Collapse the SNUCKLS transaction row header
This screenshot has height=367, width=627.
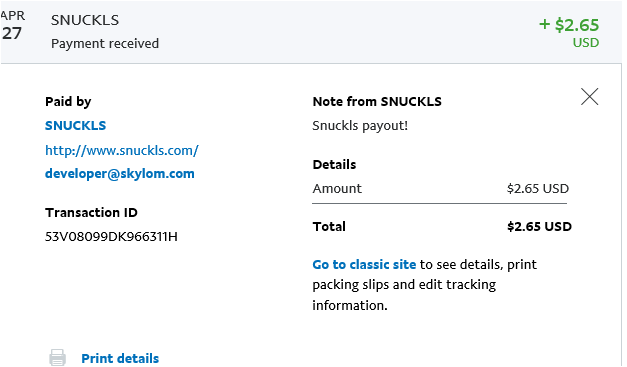[311, 32]
